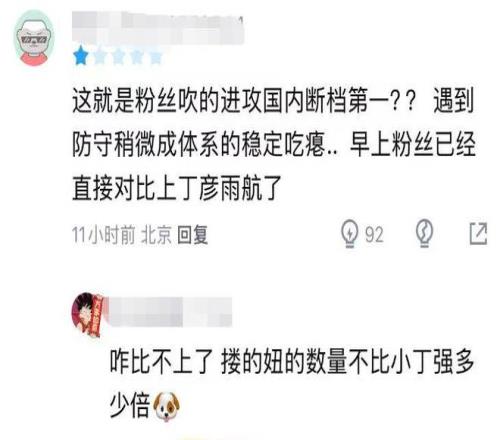Click the first filled blue star
The height and width of the screenshot is (440, 500).
(x=80, y=57)
